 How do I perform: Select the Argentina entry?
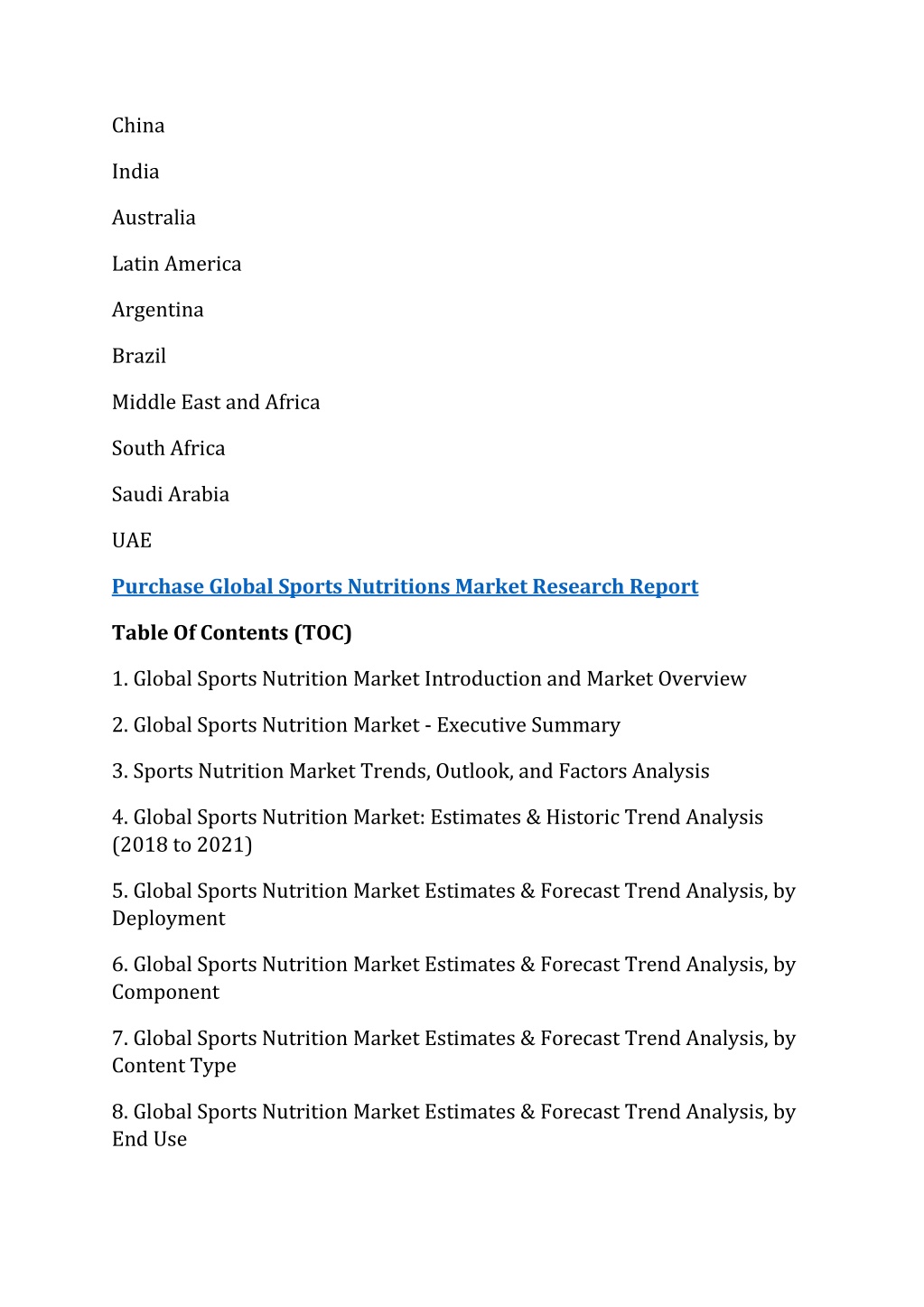coord(158,310)
